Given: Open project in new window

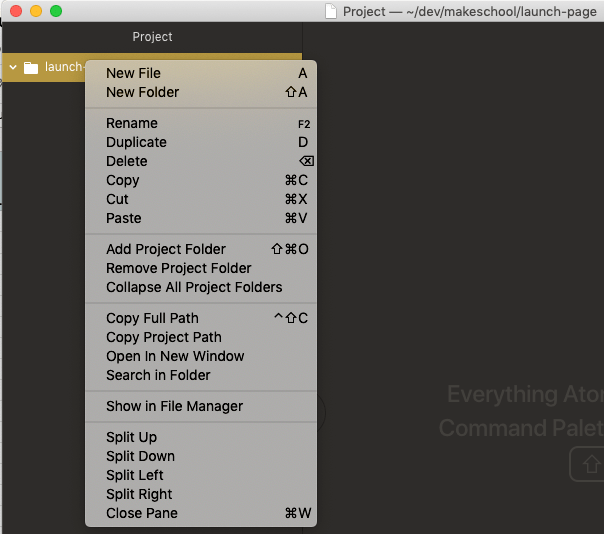Looking at the screenshot, I should coord(175,356).
